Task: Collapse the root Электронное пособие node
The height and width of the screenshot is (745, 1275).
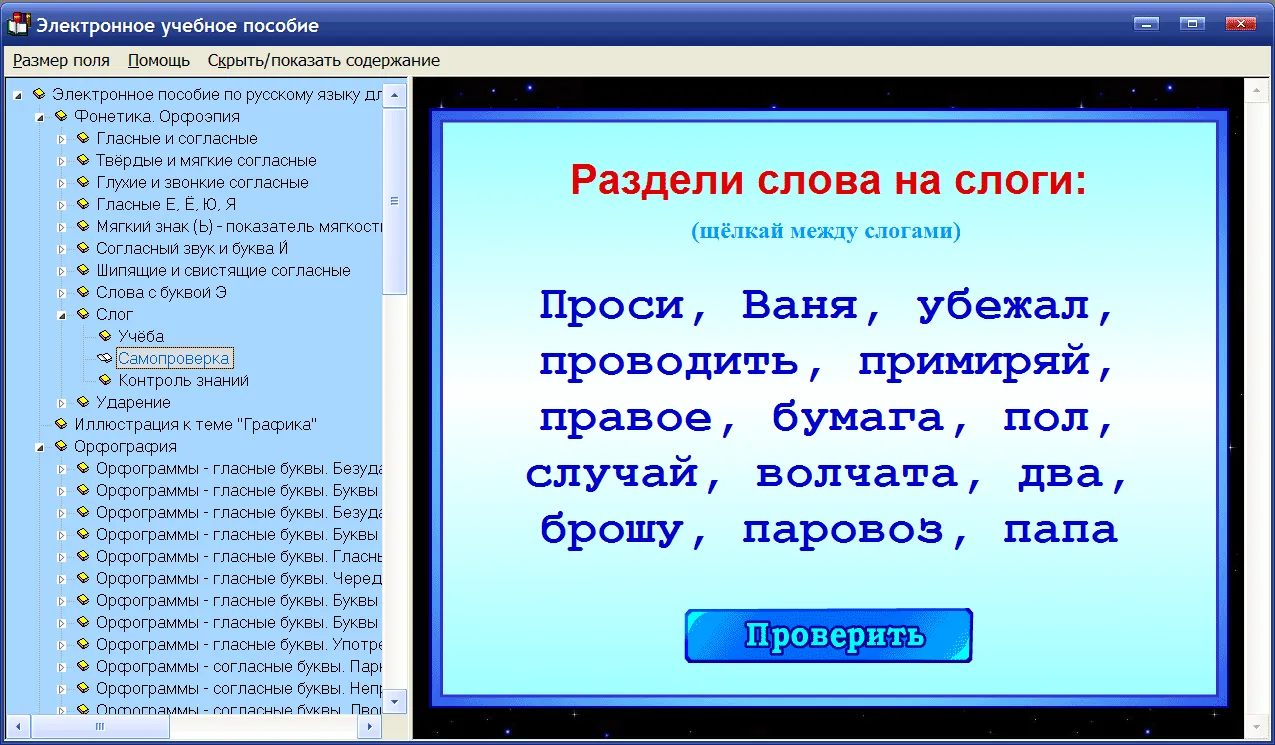Action: (19, 95)
